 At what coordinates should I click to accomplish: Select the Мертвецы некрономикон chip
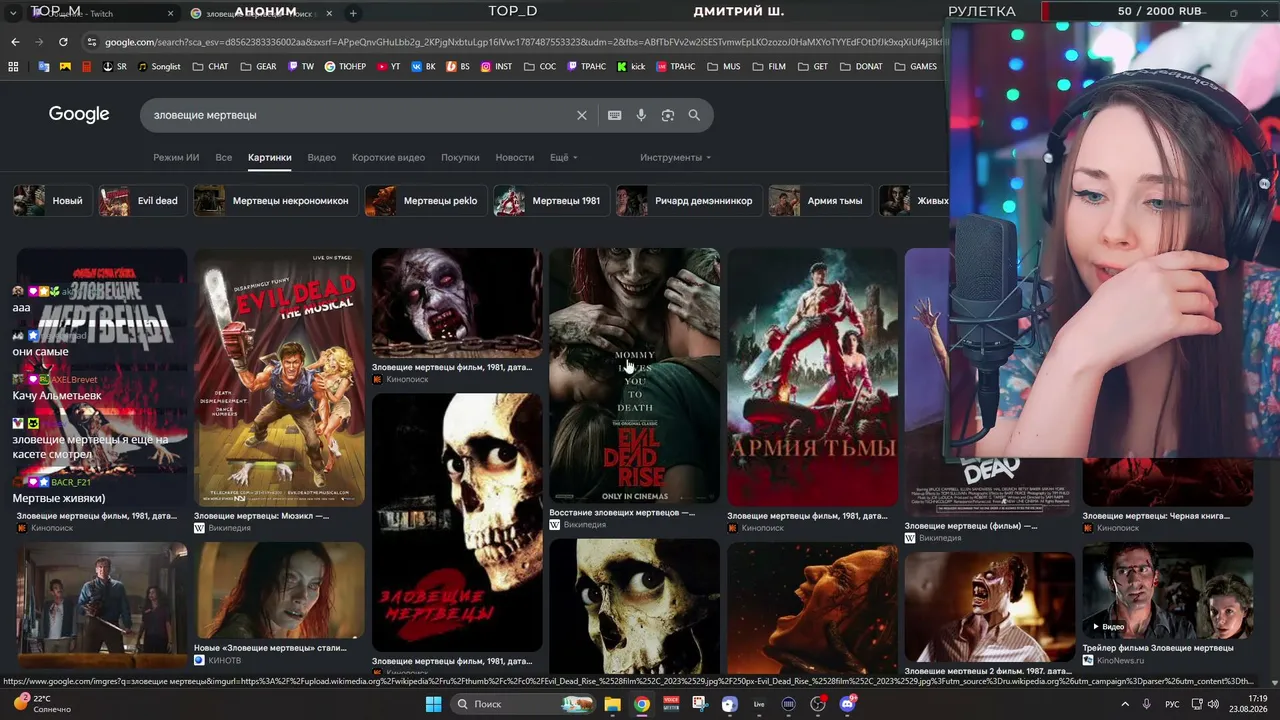(275, 201)
